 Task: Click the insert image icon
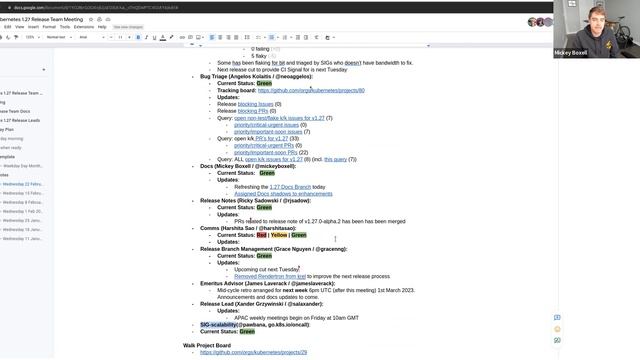[198, 37]
